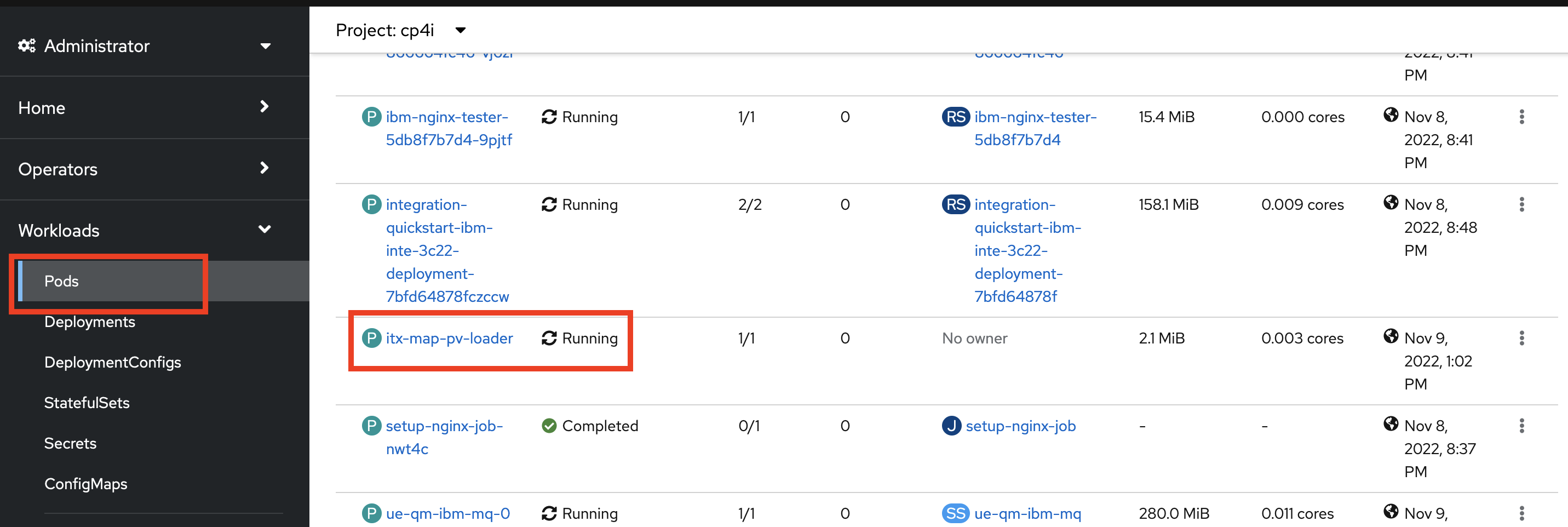Viewport: 1568px width, 527px height.
Task: Click the 2.1 MiB memory value
Action: 1162,339
